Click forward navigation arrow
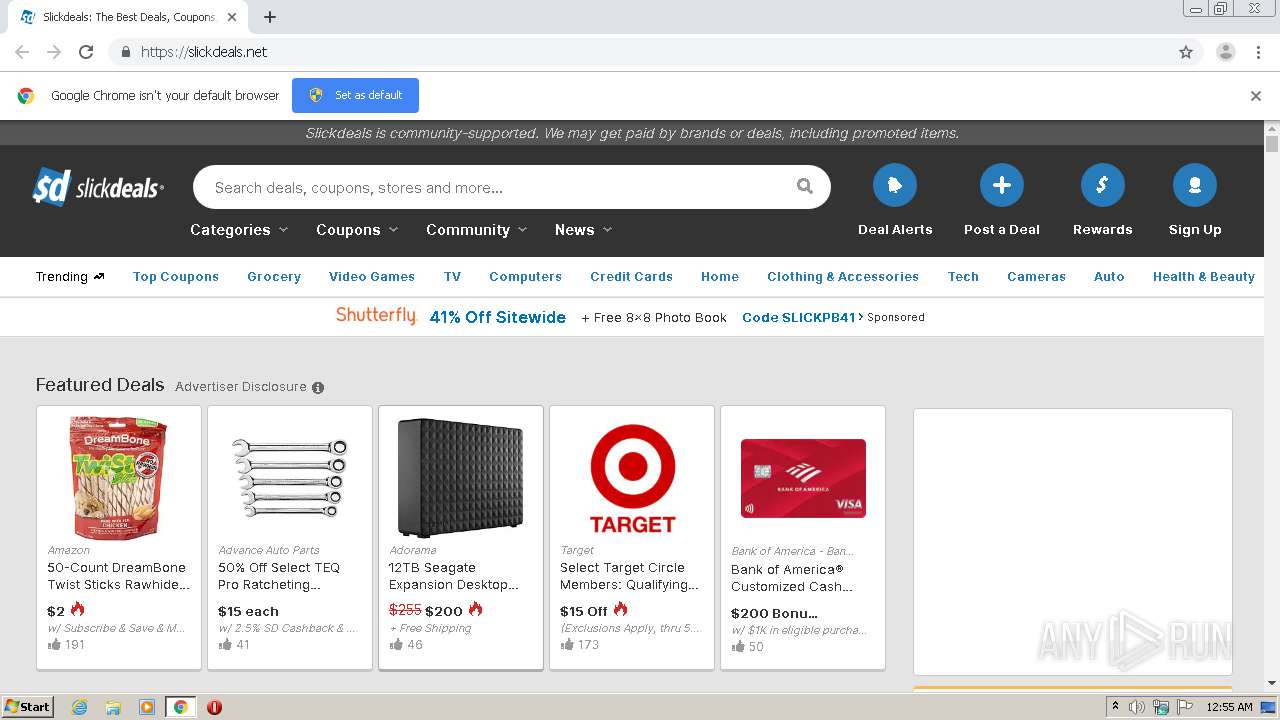Viewport: 1280px width, 720px height. click(x=54, y=52)
